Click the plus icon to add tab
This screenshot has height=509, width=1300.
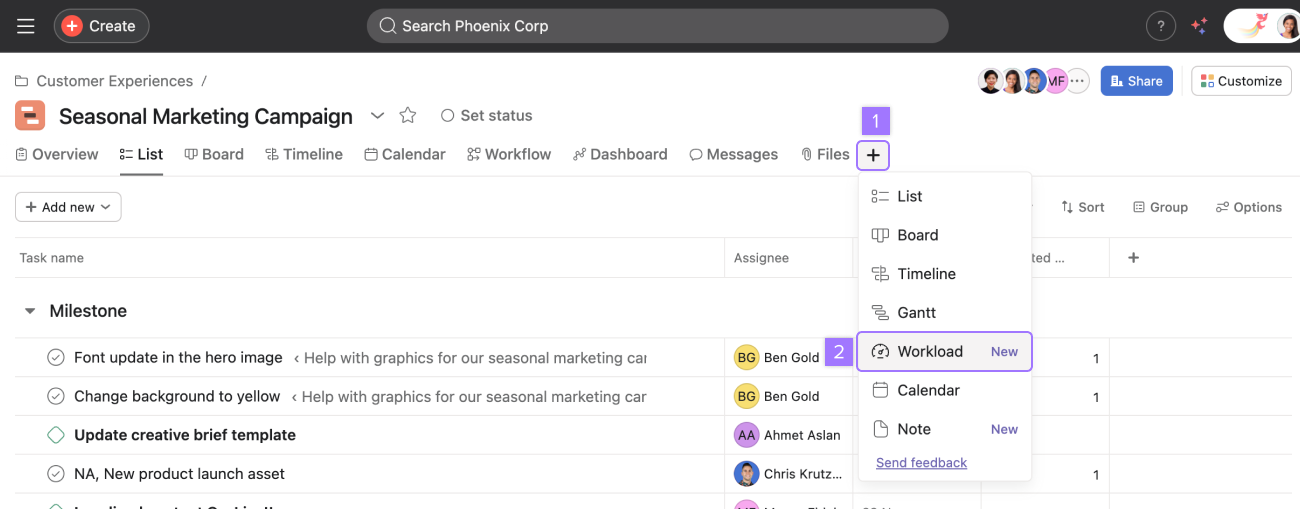tap(873, 155)
